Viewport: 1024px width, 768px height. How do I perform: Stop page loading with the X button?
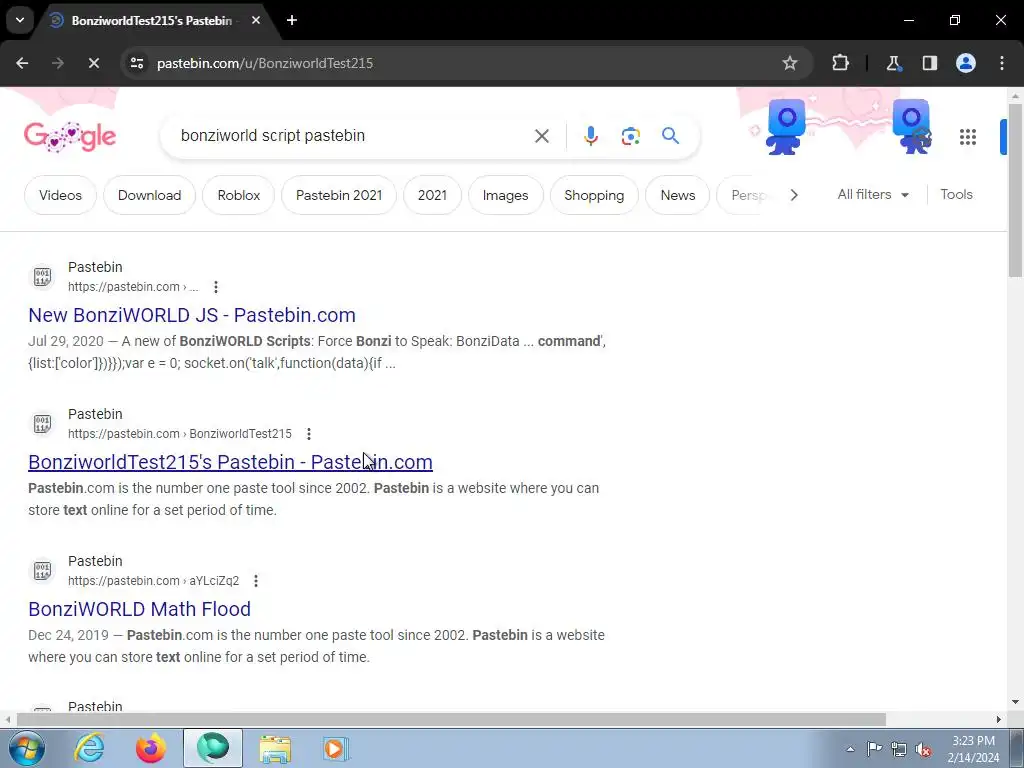tap(93, 63)
